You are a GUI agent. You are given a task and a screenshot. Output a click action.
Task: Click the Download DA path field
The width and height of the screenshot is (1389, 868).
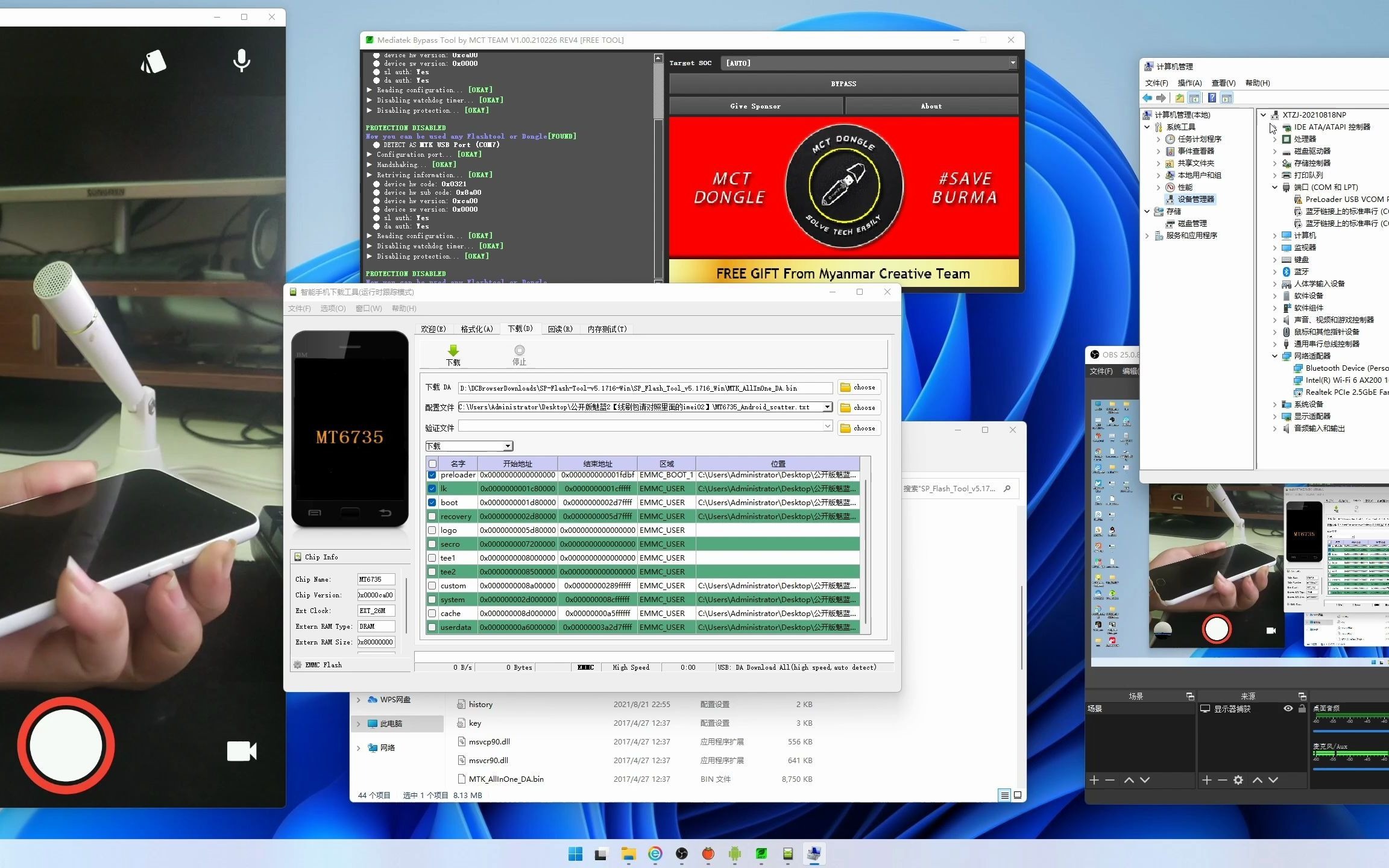point(645,388)
